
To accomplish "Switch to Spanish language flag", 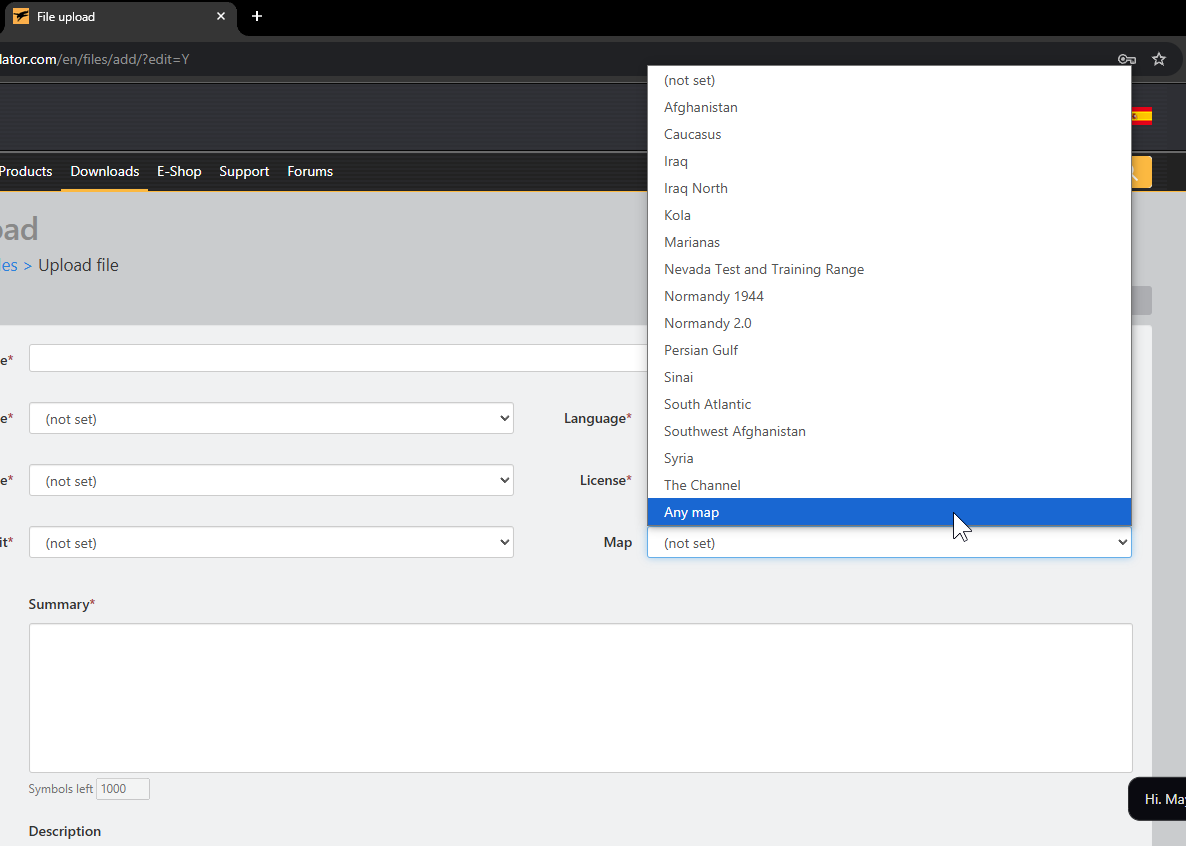I will (x=1141, y=116).
